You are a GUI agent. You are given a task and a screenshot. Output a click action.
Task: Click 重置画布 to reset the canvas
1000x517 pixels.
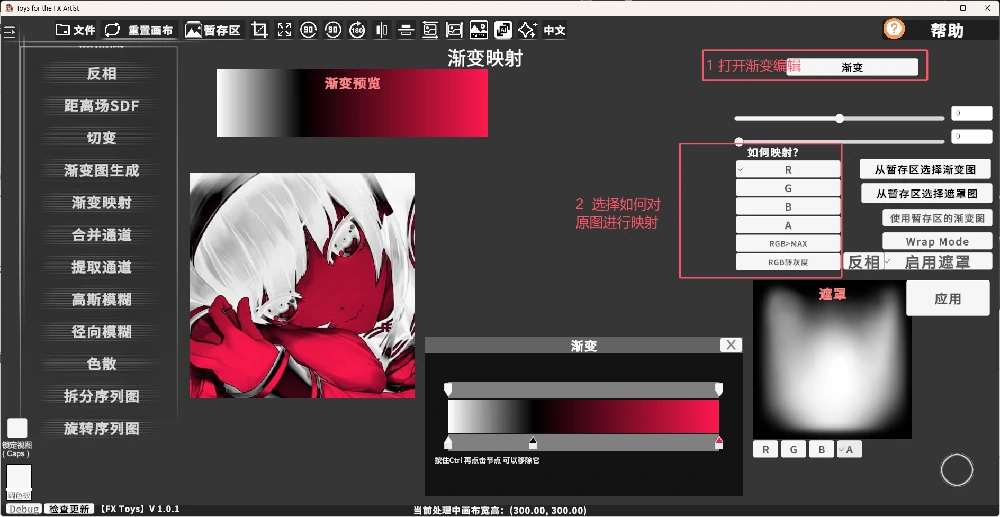coord(141,30)
